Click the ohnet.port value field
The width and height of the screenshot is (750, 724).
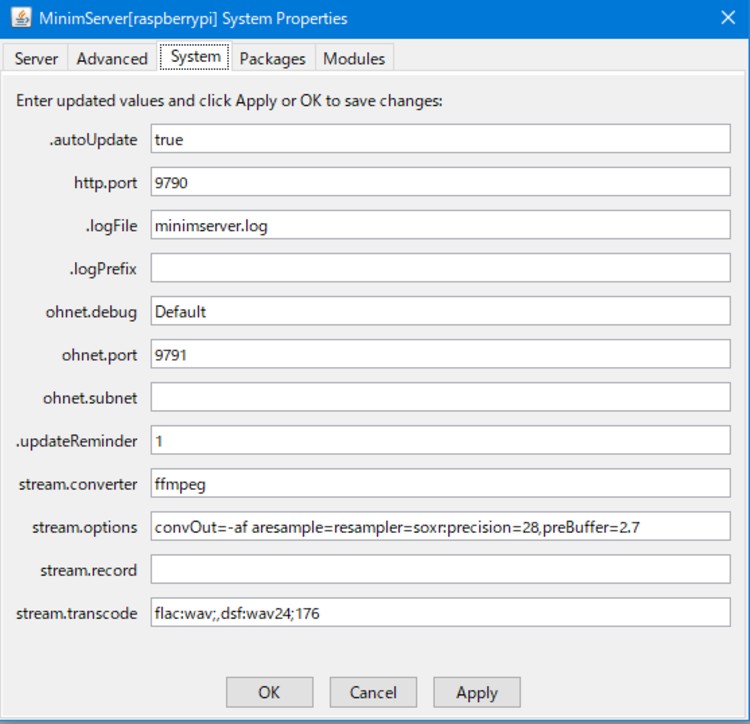click(x=440, y=354)
